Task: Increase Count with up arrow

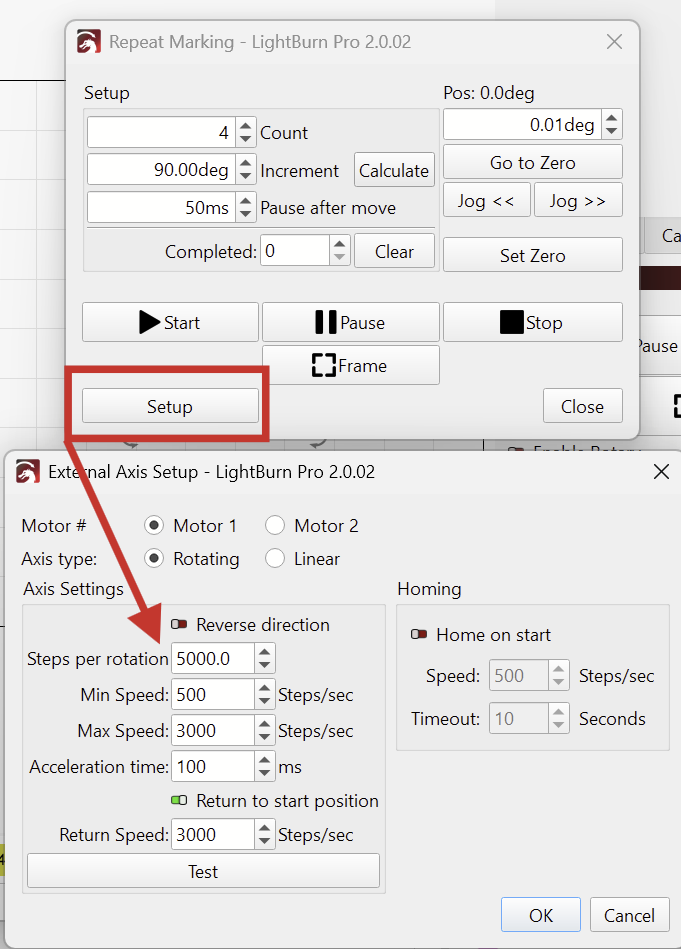Action: click(245, 125)
